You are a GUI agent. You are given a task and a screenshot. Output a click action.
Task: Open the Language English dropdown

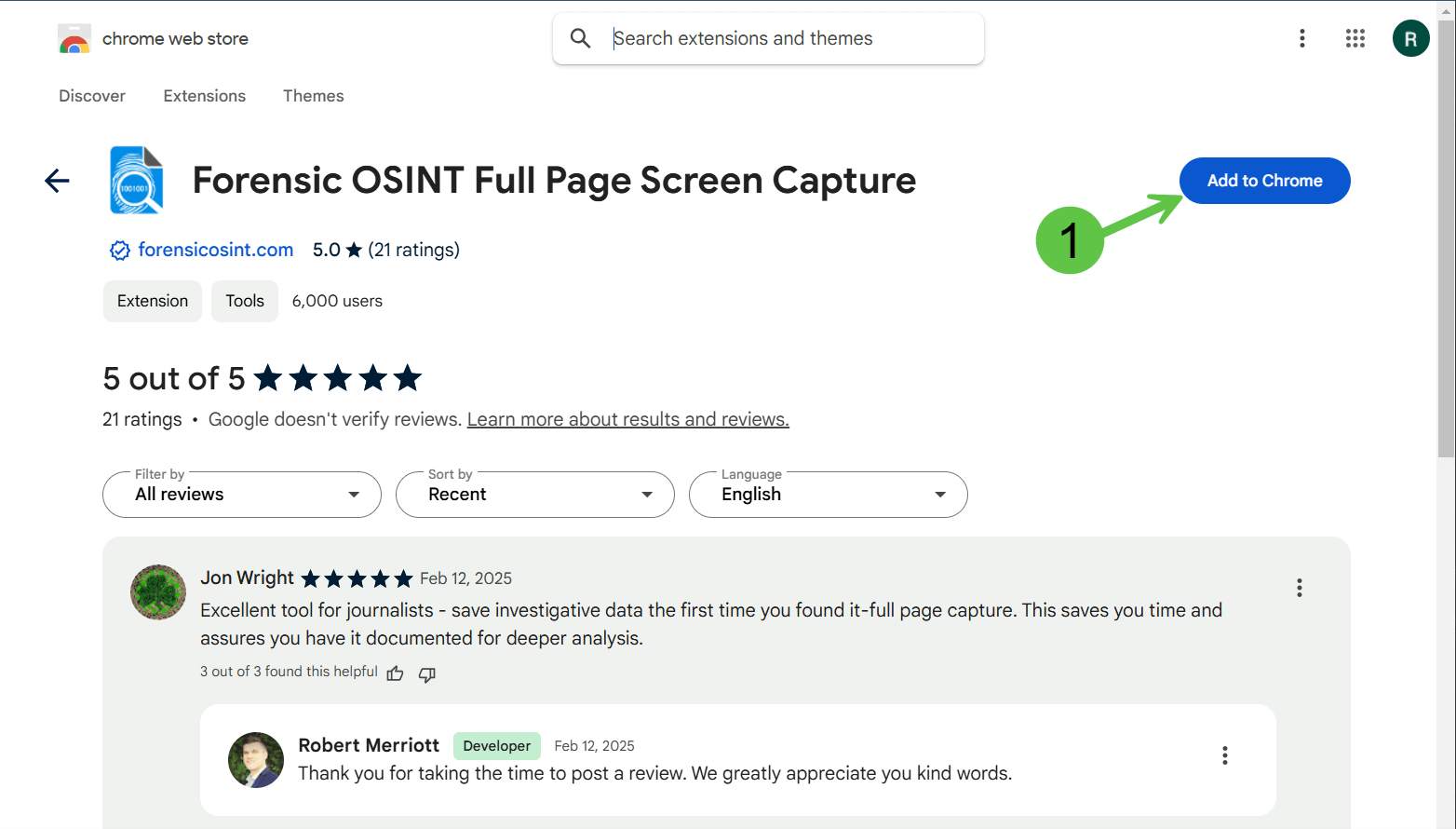[x=829, y=495]
